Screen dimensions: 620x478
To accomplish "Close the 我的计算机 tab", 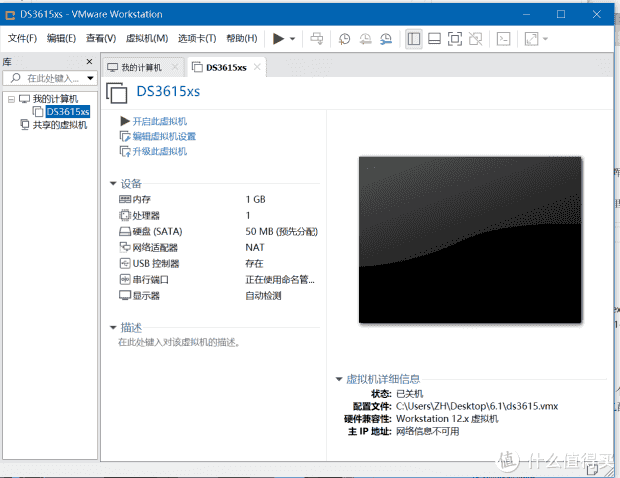I will tap(175, 67).
